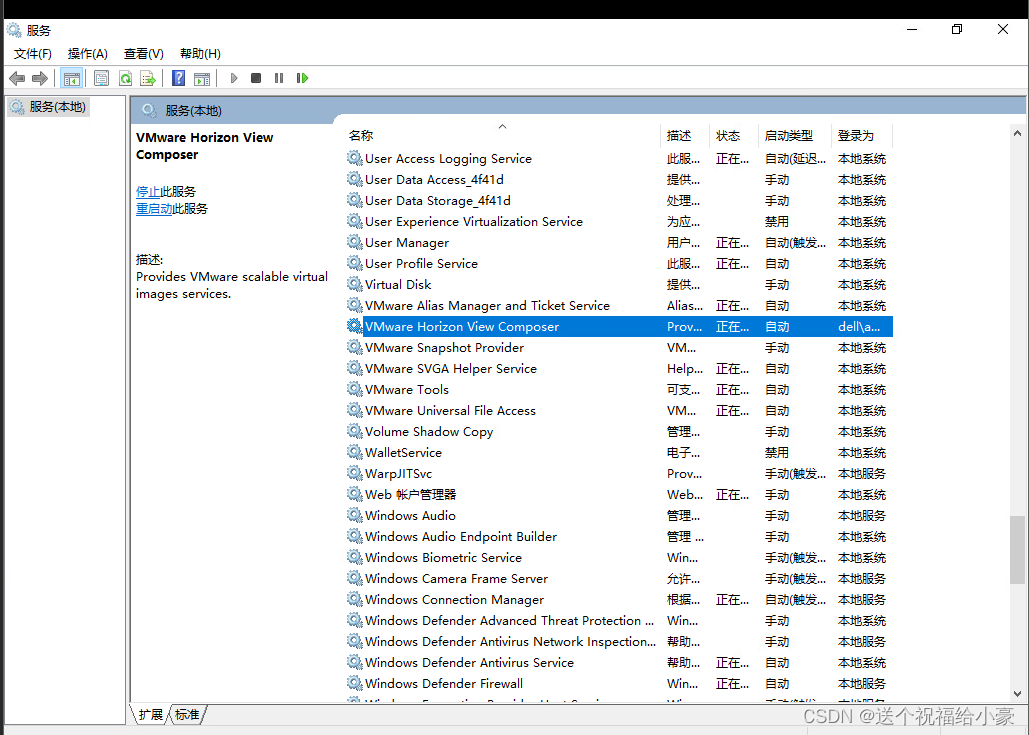1029x735 pixels.
Task: Select VMware Snapshot Provider row
Action: [x=620, y=347]
